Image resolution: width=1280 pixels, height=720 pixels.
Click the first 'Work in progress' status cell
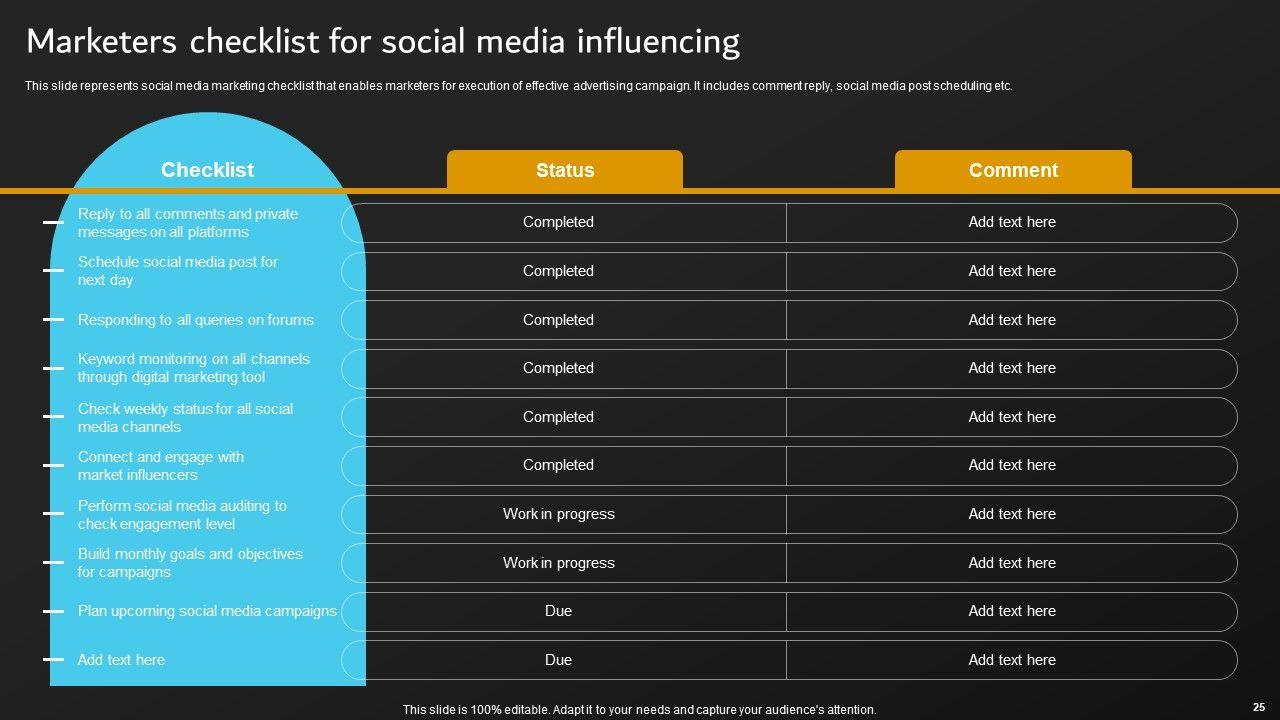[x=558, y=514]
